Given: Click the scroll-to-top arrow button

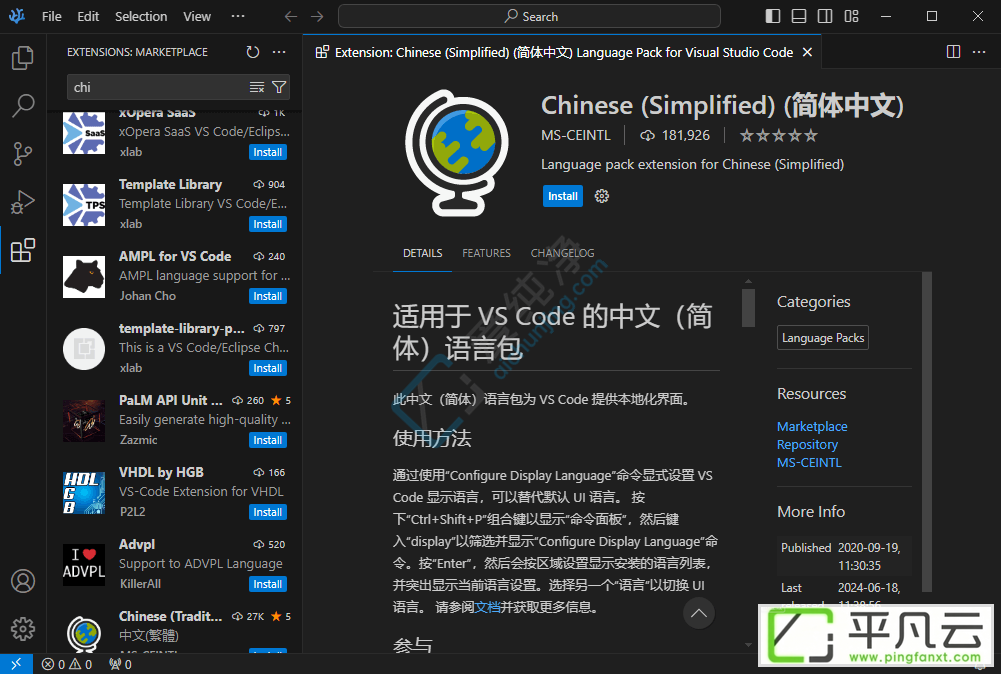Looking at the screenshot, I should 699,613.
